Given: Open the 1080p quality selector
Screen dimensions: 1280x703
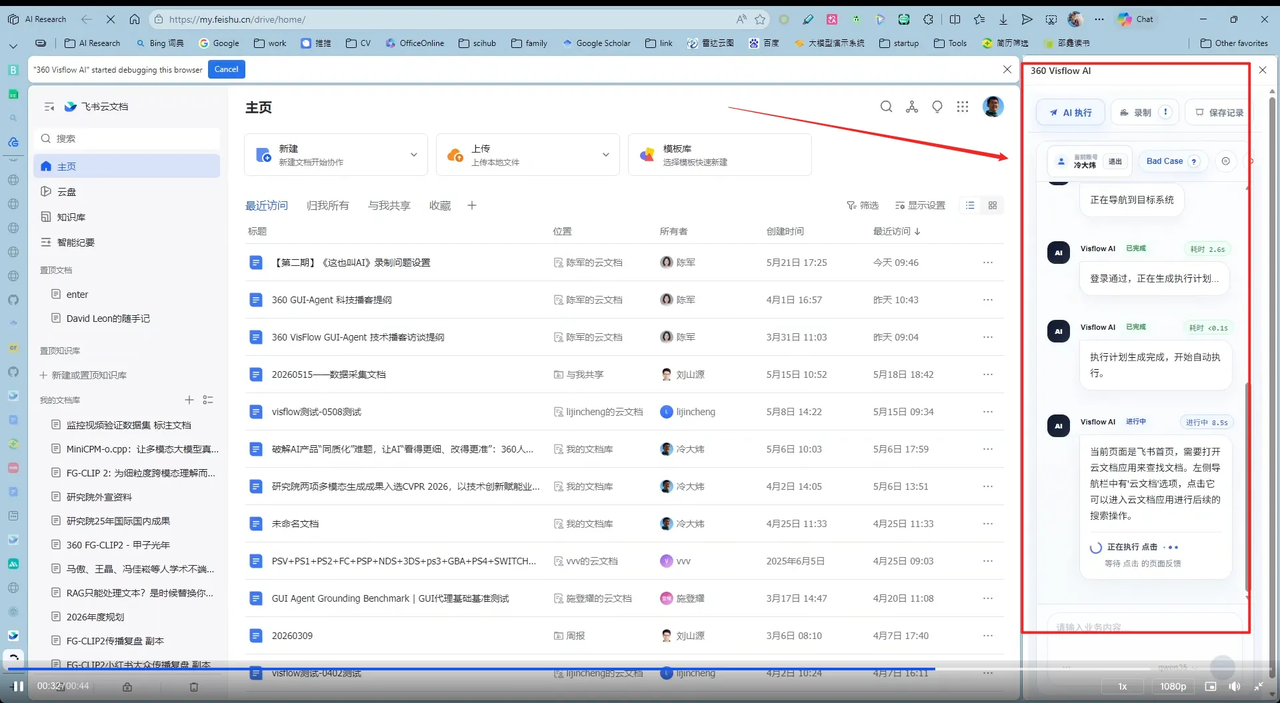Looking at the screenshot, I should coord(1173,686).
